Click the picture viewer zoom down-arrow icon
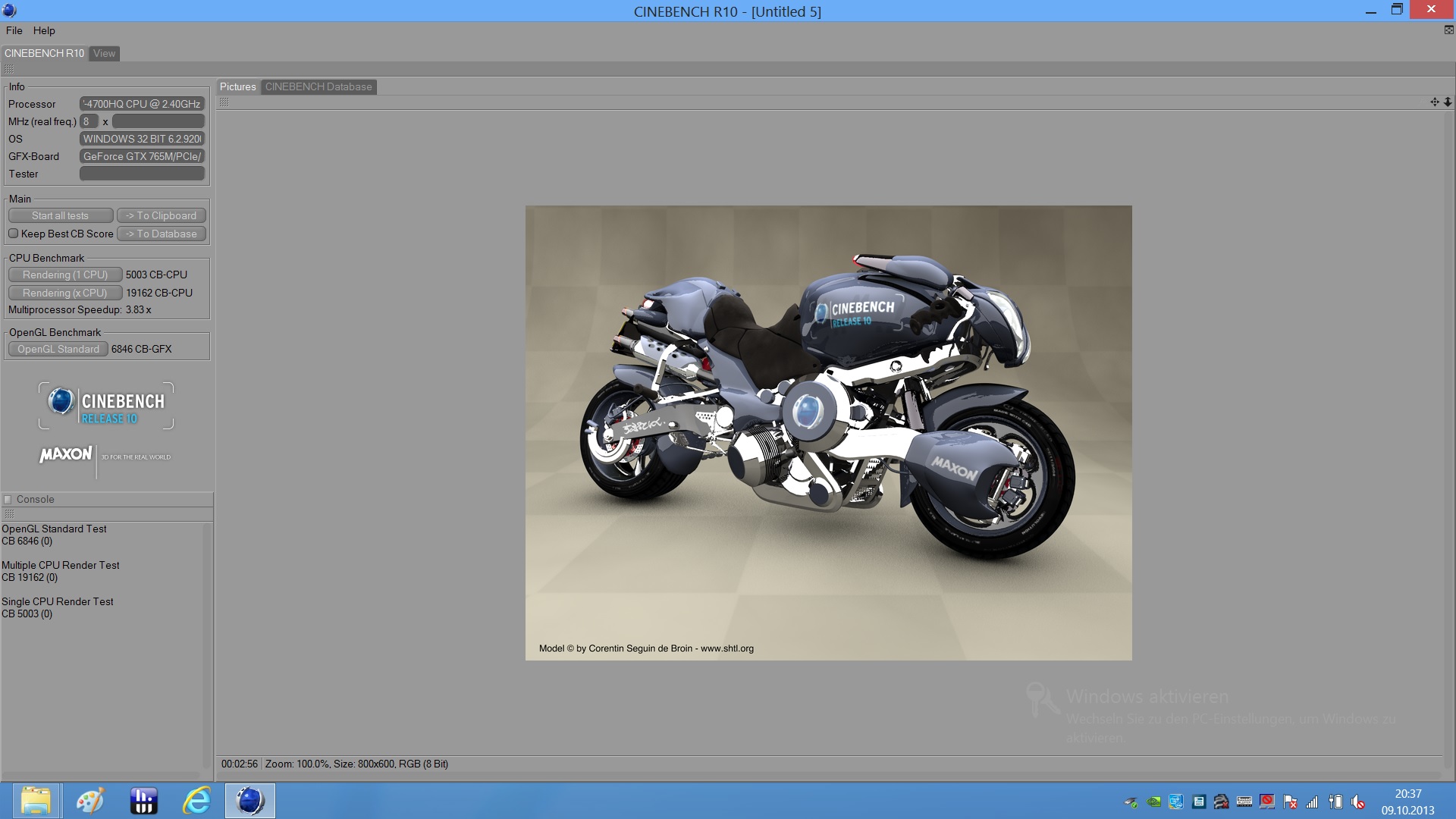 click(1447, 102)
